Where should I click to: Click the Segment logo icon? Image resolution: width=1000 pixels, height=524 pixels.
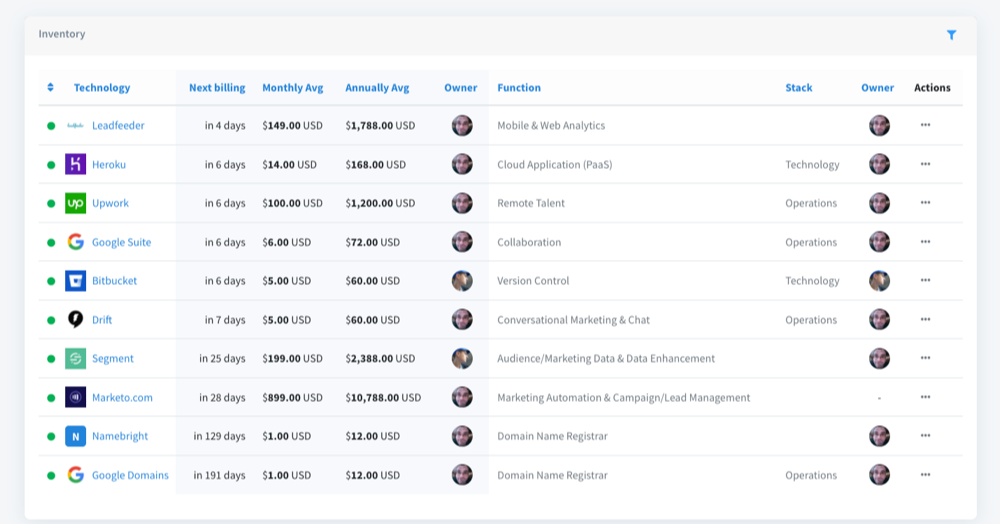point(75,358)
